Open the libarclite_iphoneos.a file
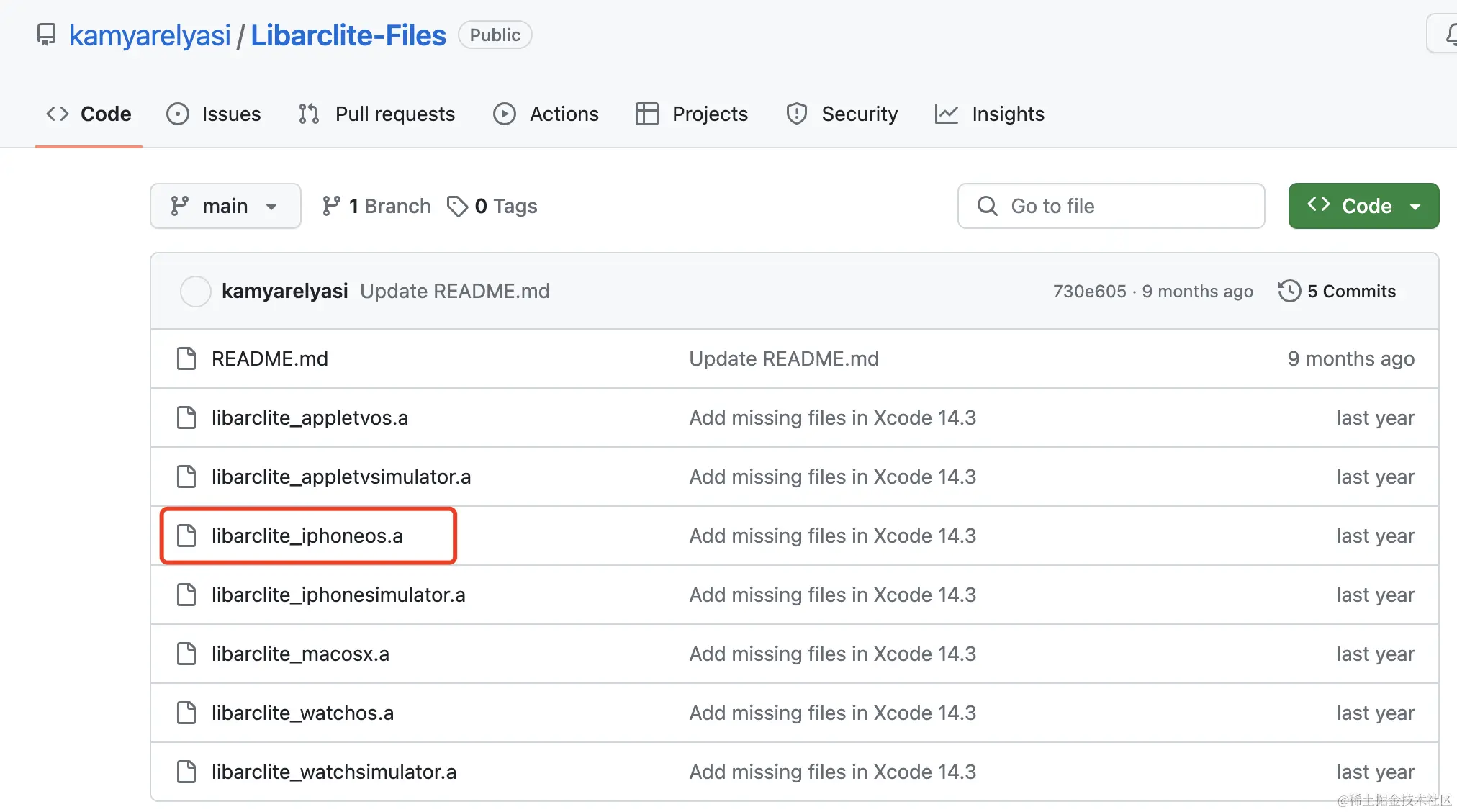 coord(307,536)
